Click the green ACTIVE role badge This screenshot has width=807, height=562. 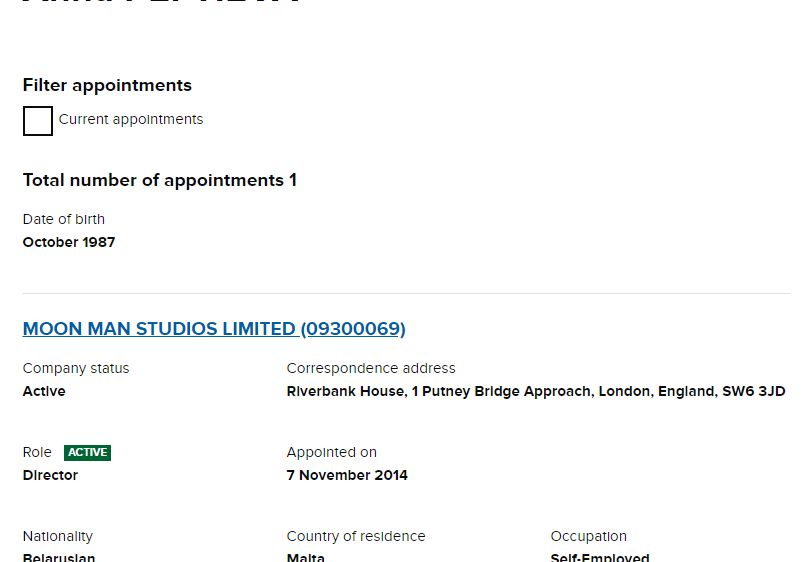87,453
